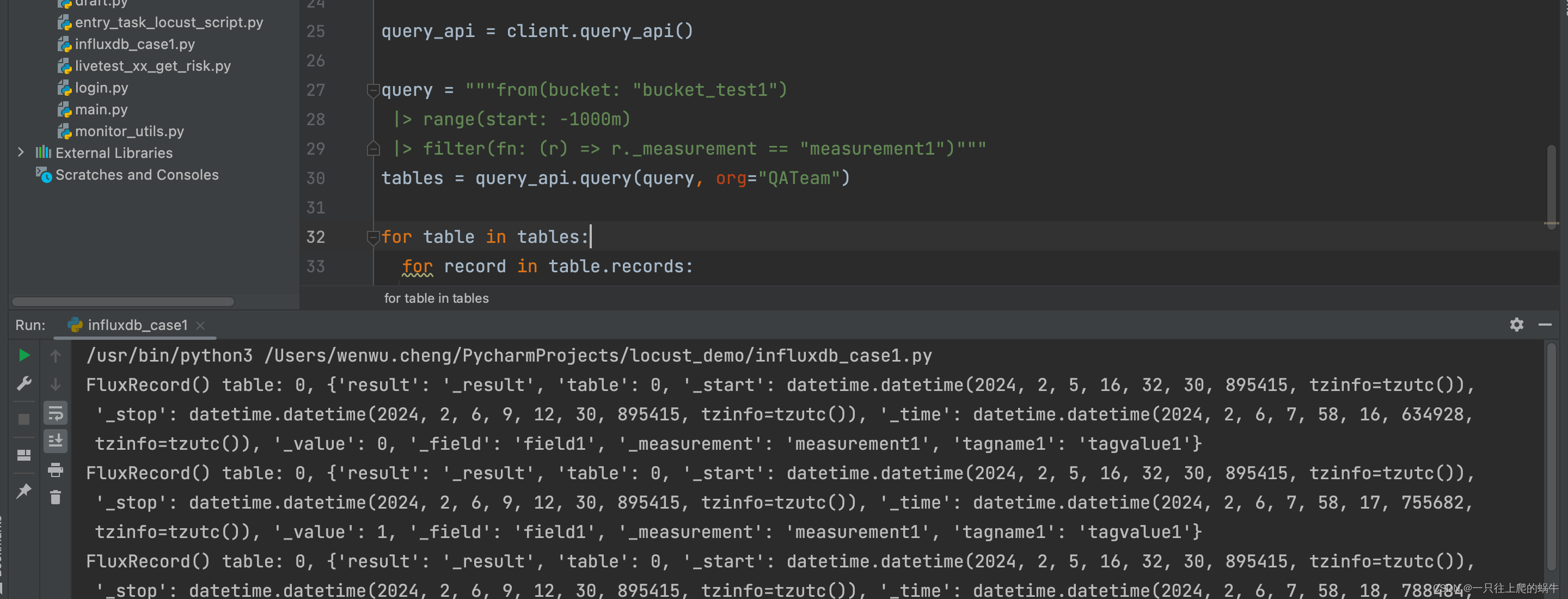This screenshot has width=1568, height=599.
Task: Stop the running process square icon
Action: [24, 419]
